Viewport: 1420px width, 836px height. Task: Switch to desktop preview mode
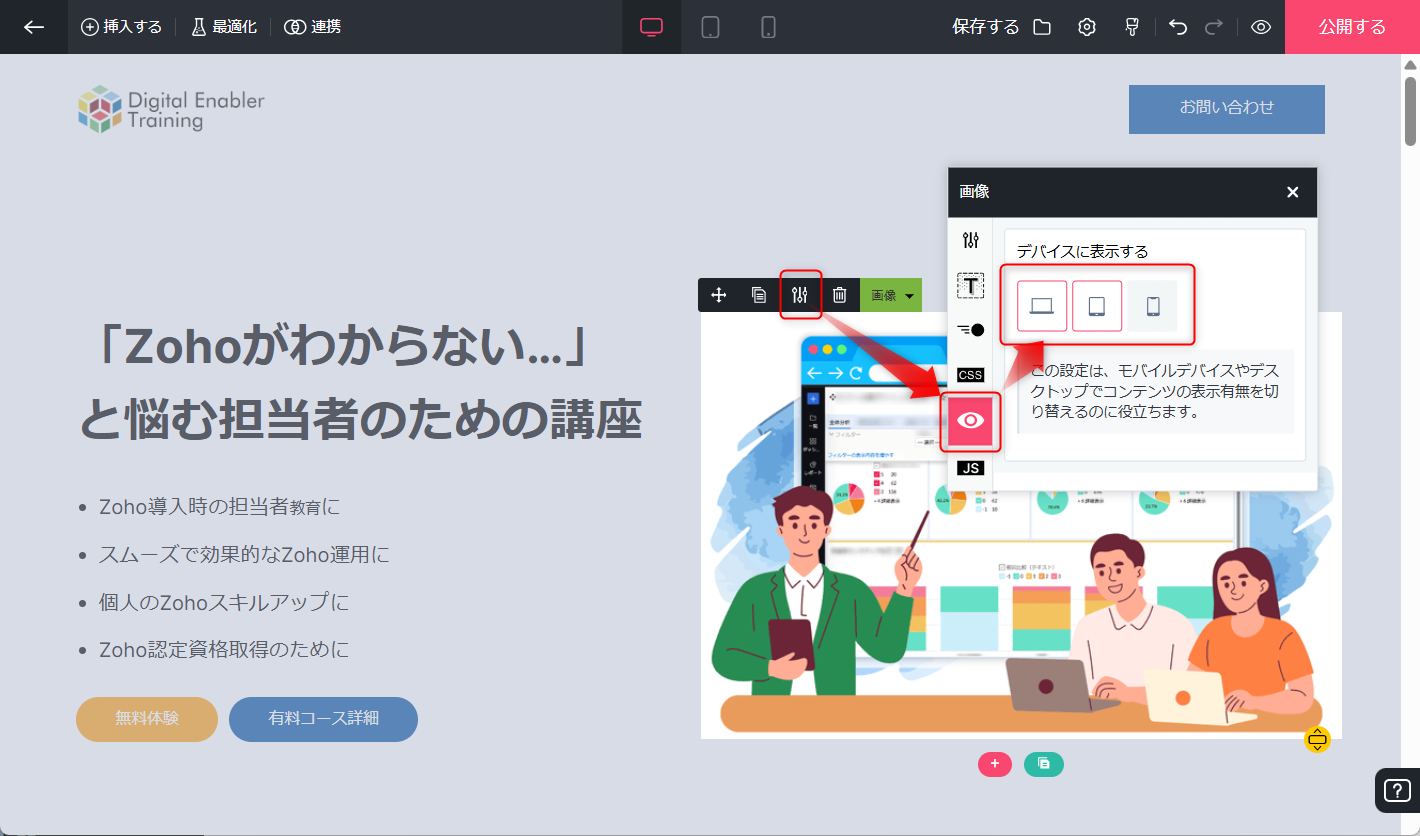tap(651, 27)
